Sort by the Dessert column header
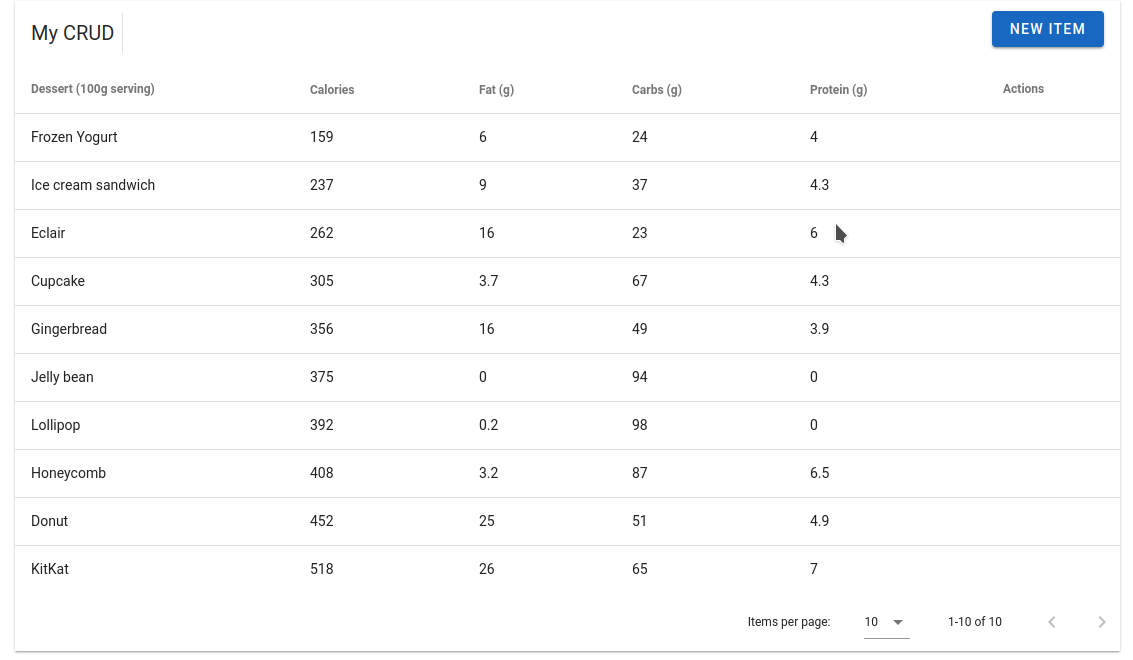Screen dimensions: 1133x660 (92, 89)
